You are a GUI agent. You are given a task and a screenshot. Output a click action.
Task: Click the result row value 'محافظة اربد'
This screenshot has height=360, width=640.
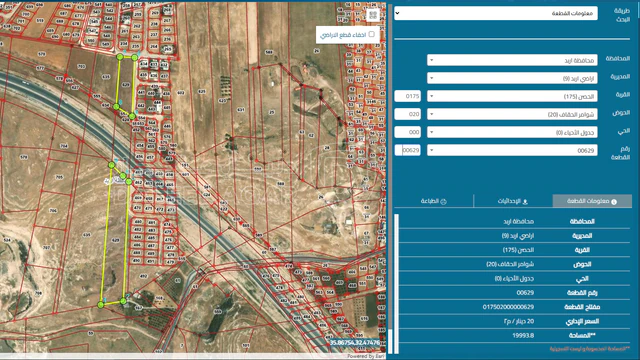tap(518, 221)
